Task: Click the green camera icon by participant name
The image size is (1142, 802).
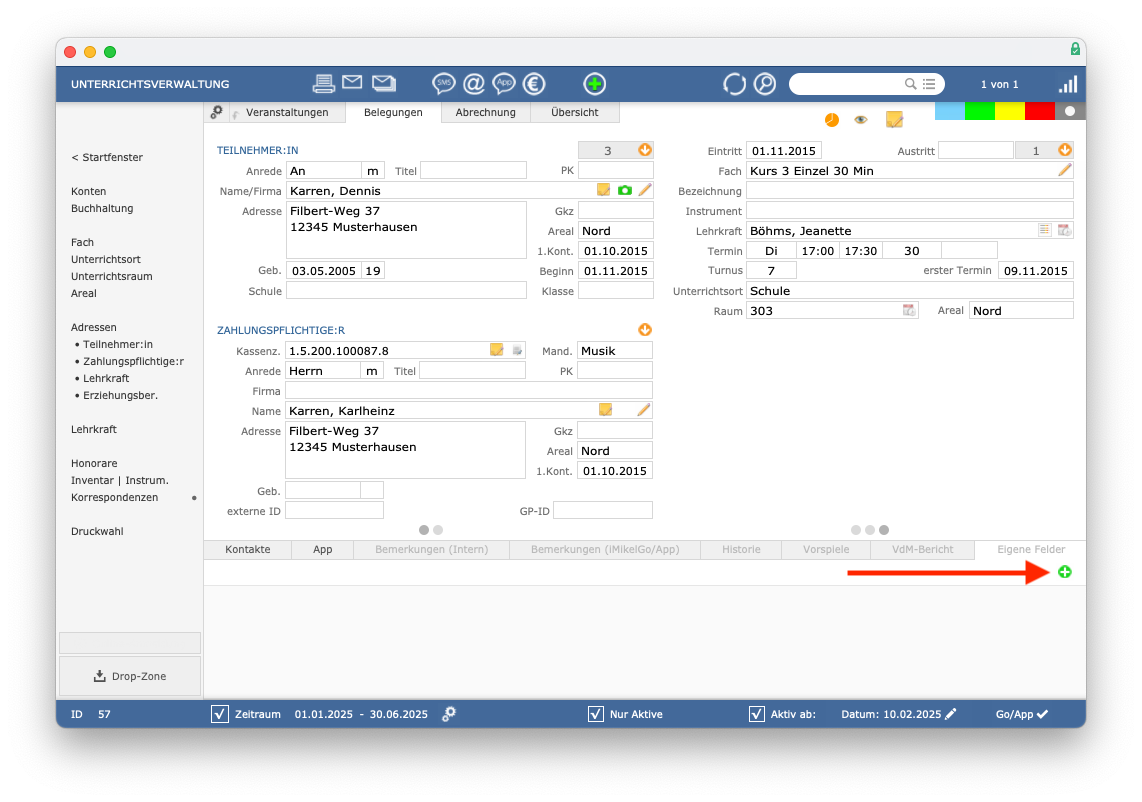Action: (624, 190)
